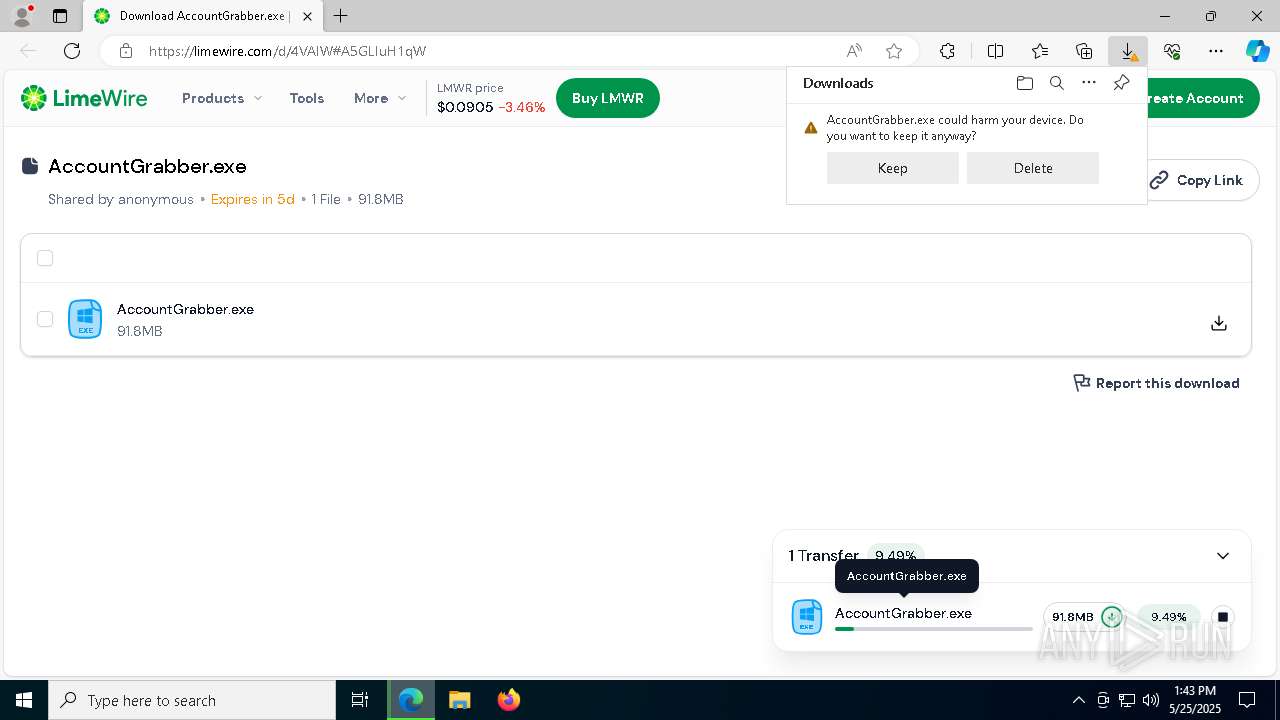
Task: Click the transfer progress bar
Action: click(933, 629)
